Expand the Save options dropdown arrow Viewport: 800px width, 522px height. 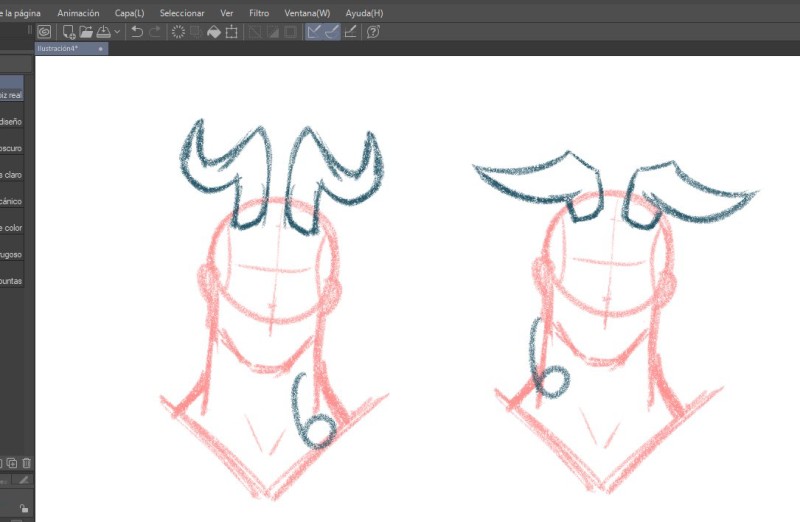117,32
